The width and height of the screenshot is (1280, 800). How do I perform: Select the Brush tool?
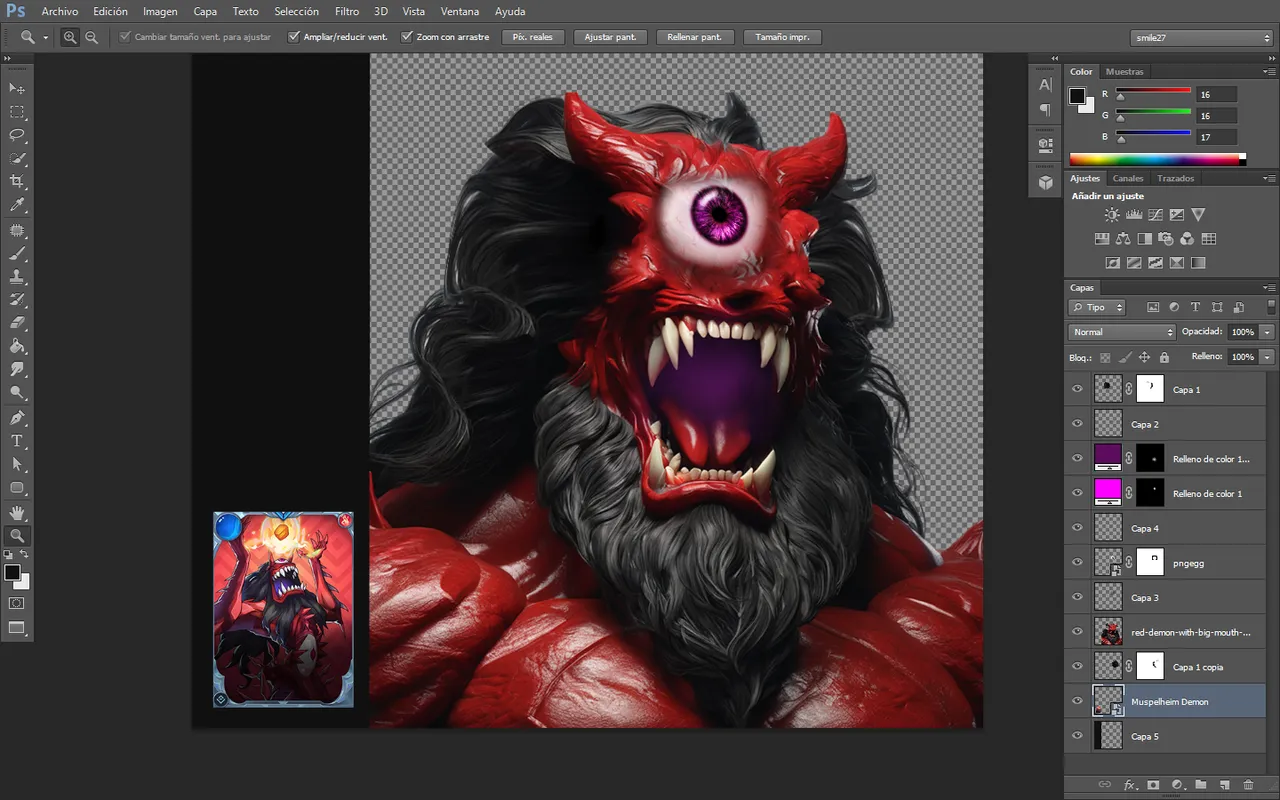coord(17,254)
